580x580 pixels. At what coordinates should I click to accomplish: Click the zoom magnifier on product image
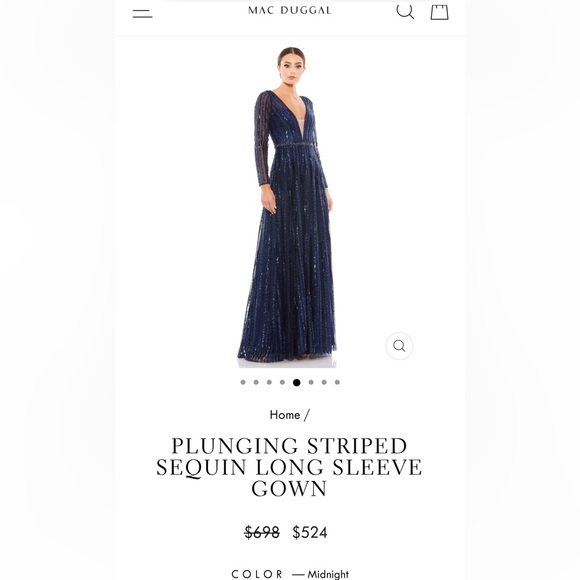399,346
